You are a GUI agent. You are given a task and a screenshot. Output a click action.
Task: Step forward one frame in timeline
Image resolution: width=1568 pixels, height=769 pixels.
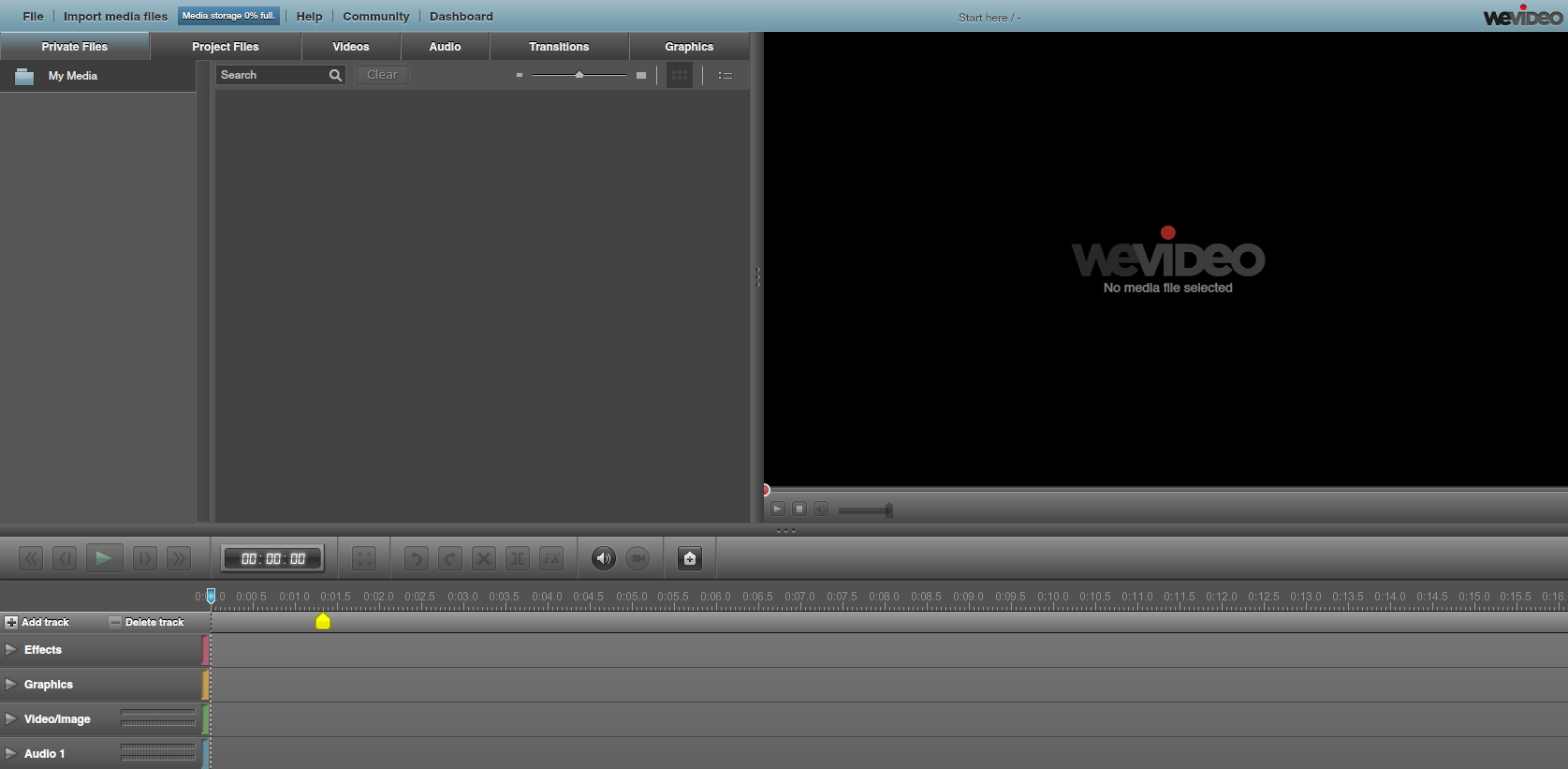pos(144,559)
